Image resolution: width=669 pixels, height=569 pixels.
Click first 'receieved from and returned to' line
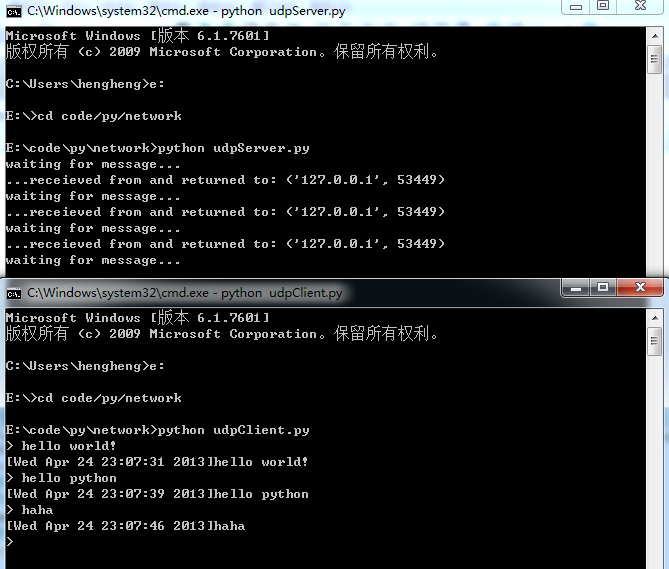225,180
